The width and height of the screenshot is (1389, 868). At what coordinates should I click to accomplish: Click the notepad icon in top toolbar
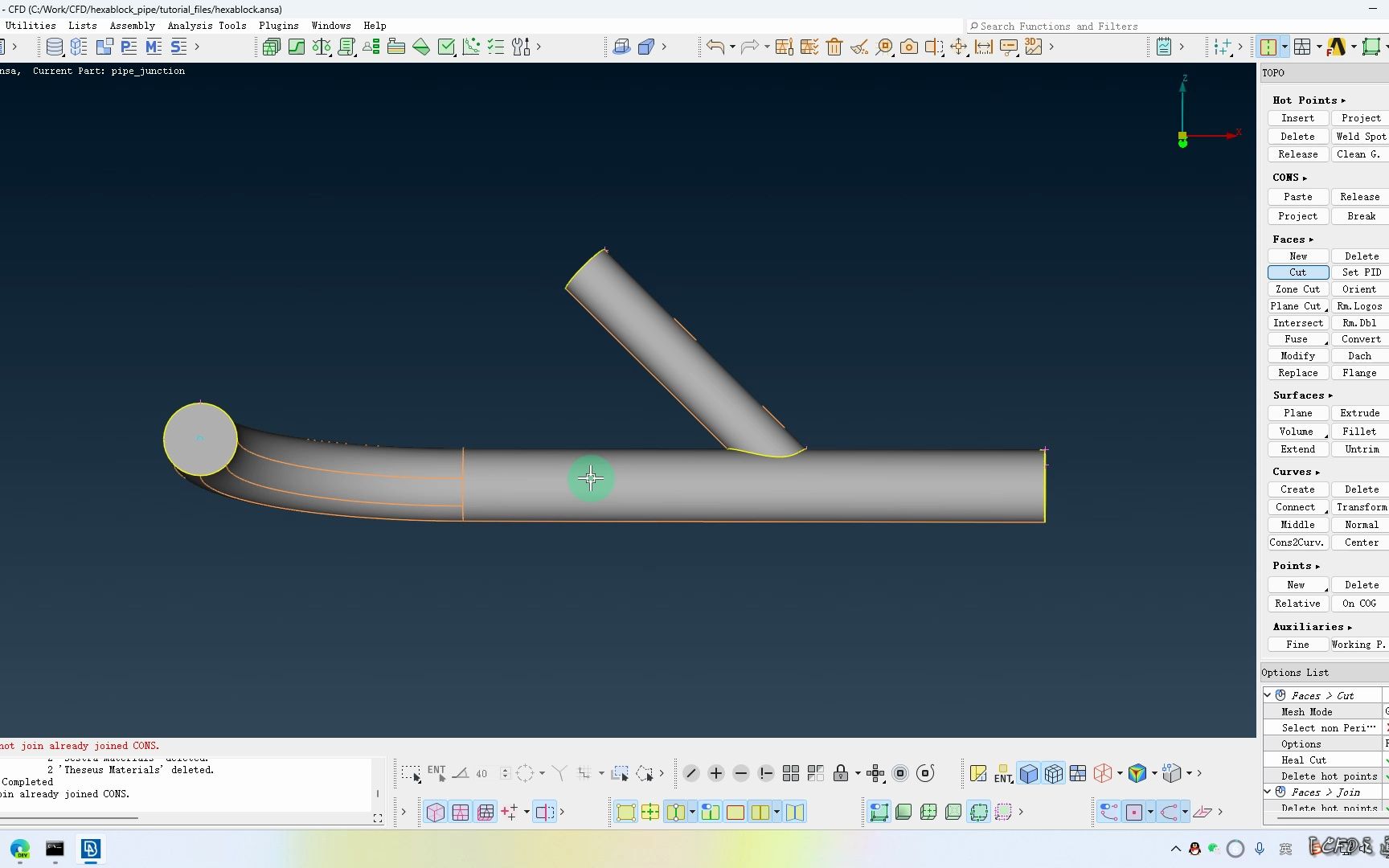[1164, 47]
